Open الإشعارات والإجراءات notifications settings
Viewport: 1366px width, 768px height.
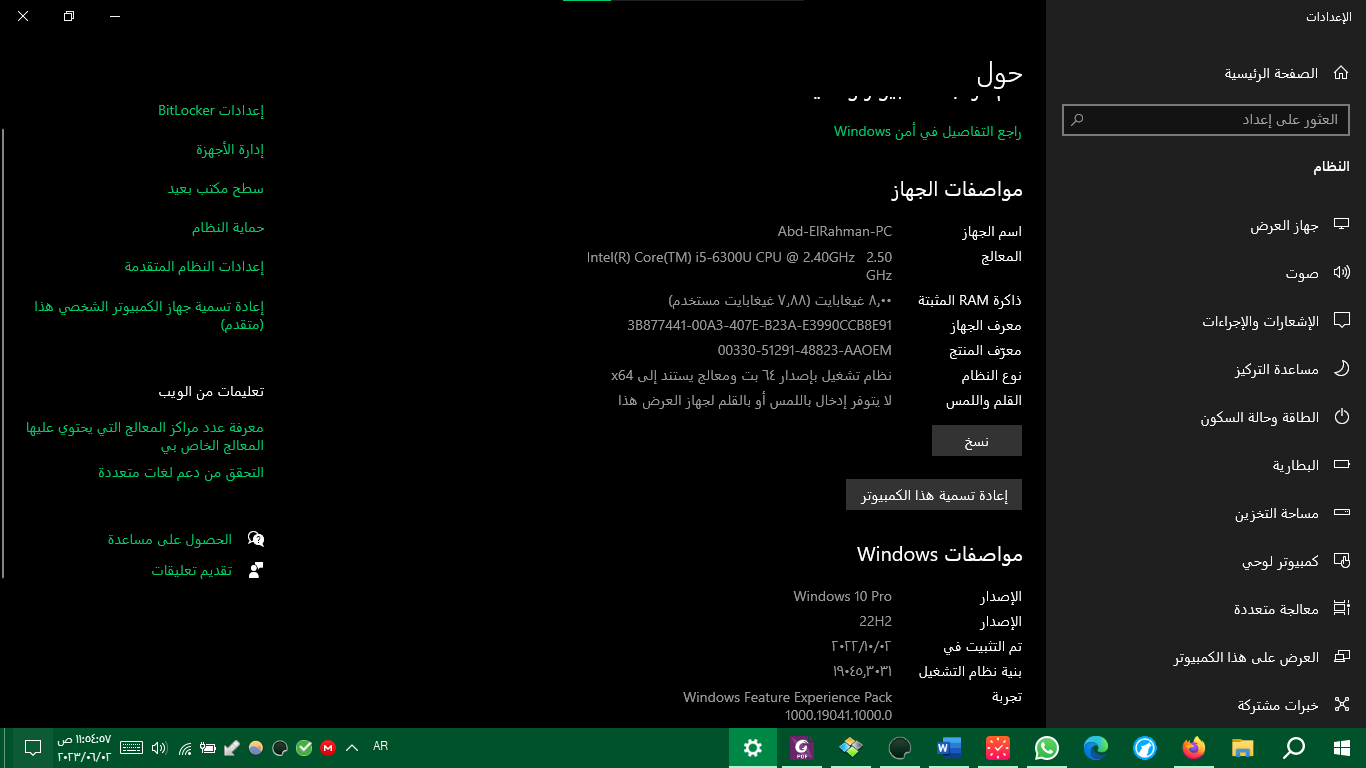pos(1276,321)
